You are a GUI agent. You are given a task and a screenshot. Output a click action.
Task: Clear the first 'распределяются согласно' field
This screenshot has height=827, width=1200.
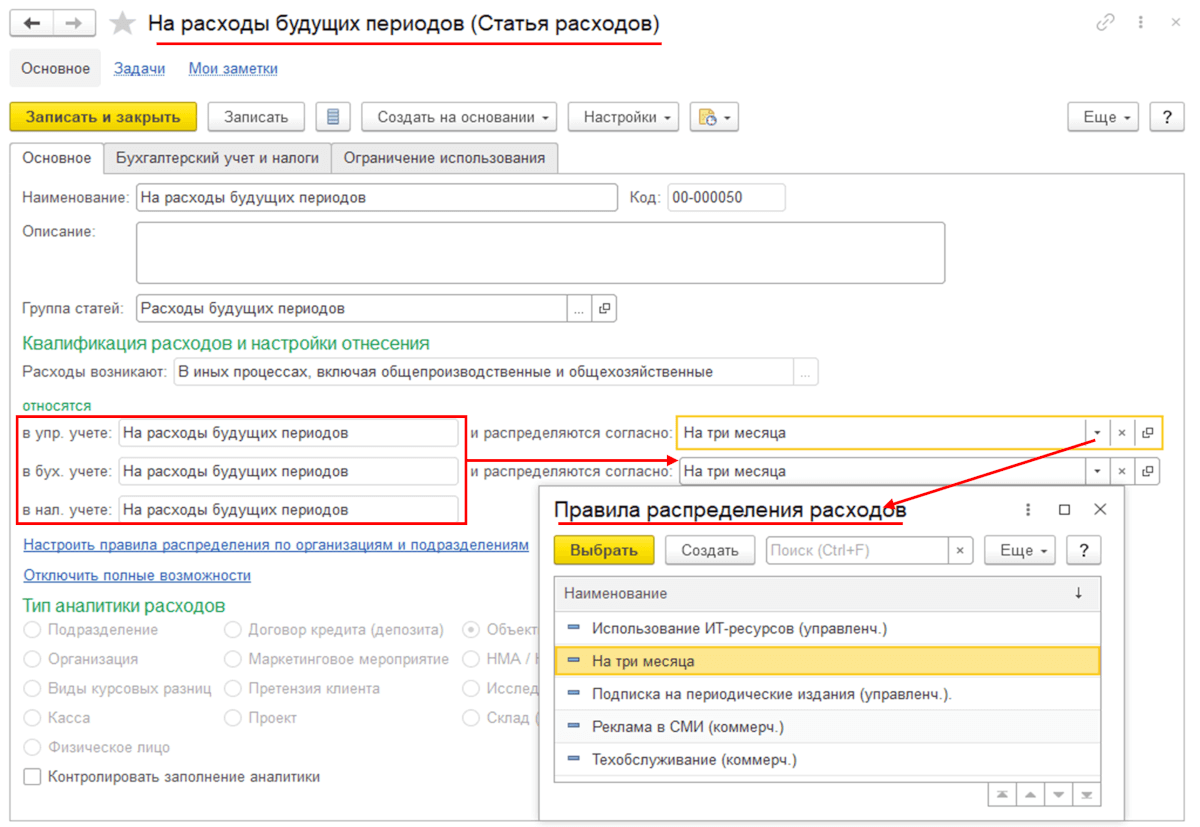(x=1122, y=433)
